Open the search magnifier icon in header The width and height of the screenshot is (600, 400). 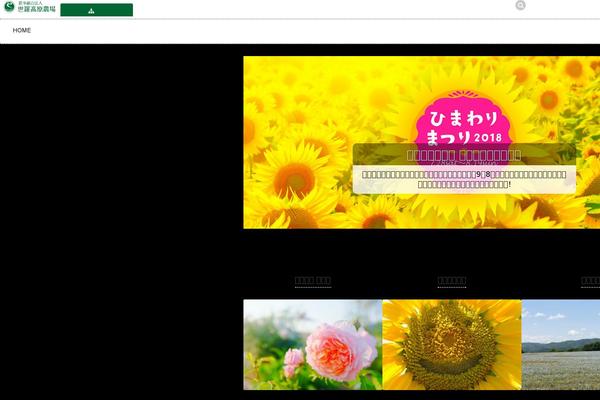(x=520, y=5)
